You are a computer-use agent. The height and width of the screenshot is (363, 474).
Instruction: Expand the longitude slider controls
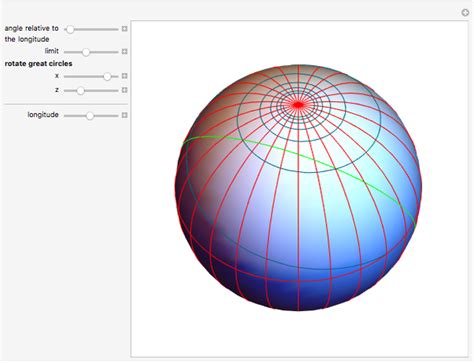point(125,115)
